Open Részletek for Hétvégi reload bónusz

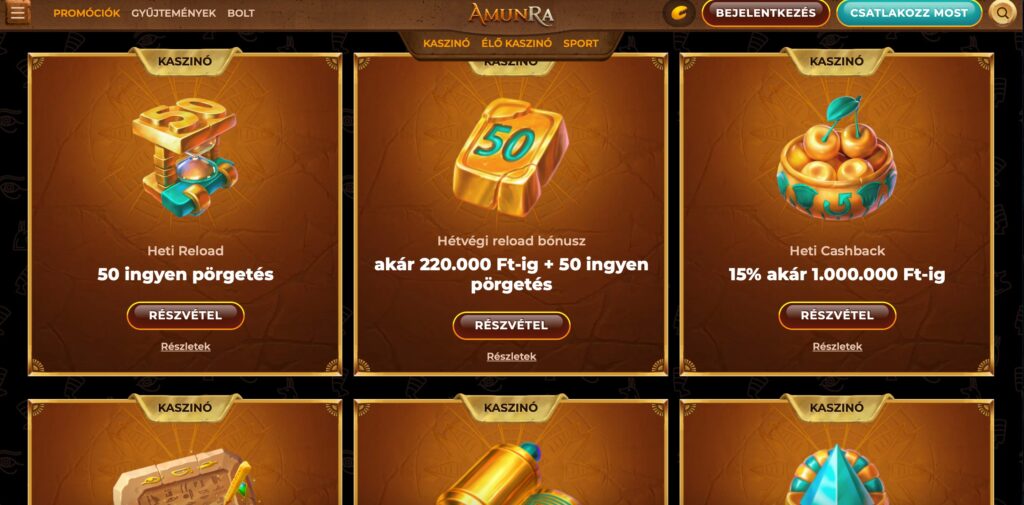click(511, 357)
